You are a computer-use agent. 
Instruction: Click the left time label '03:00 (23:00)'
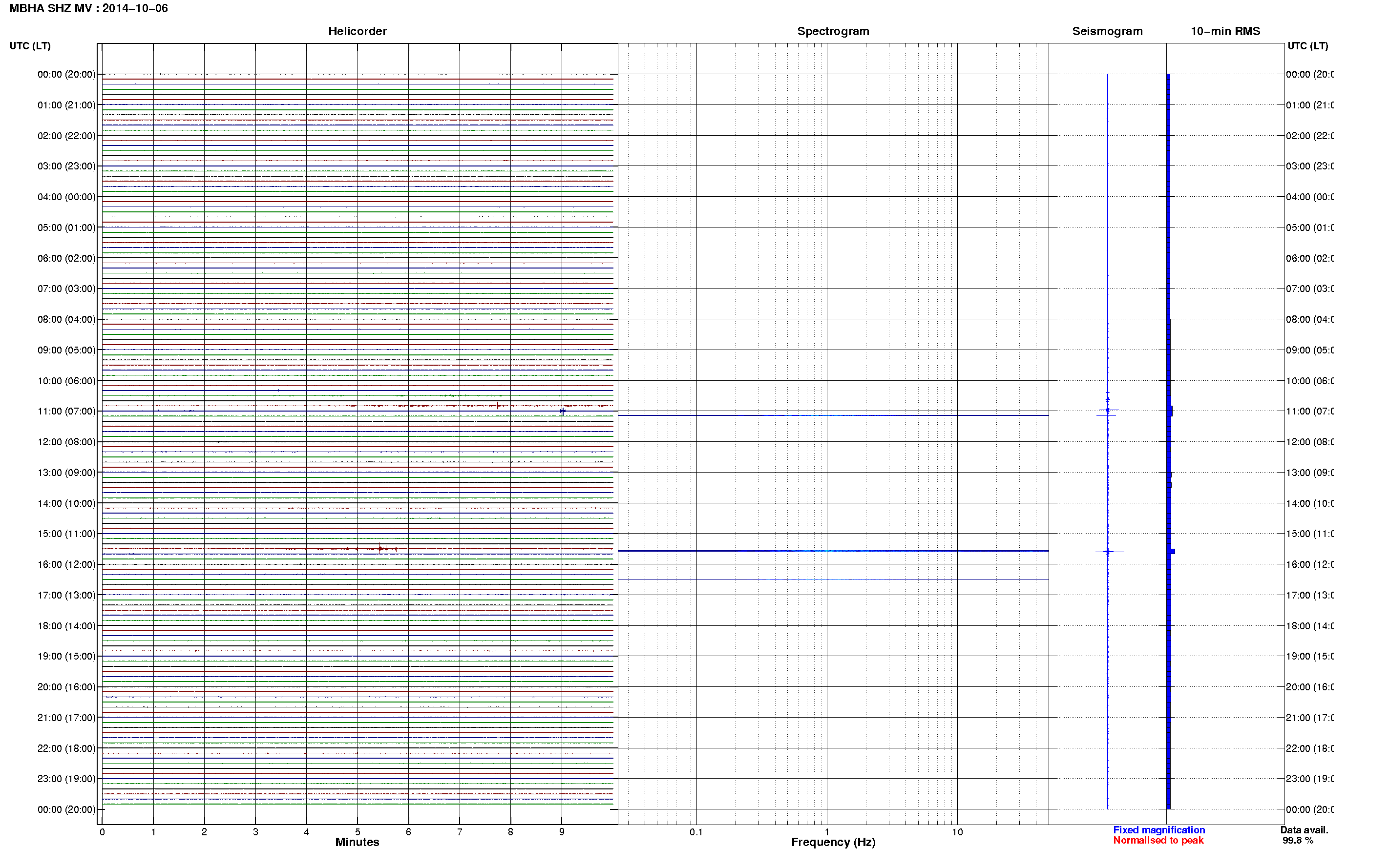(x=66, y=166)
